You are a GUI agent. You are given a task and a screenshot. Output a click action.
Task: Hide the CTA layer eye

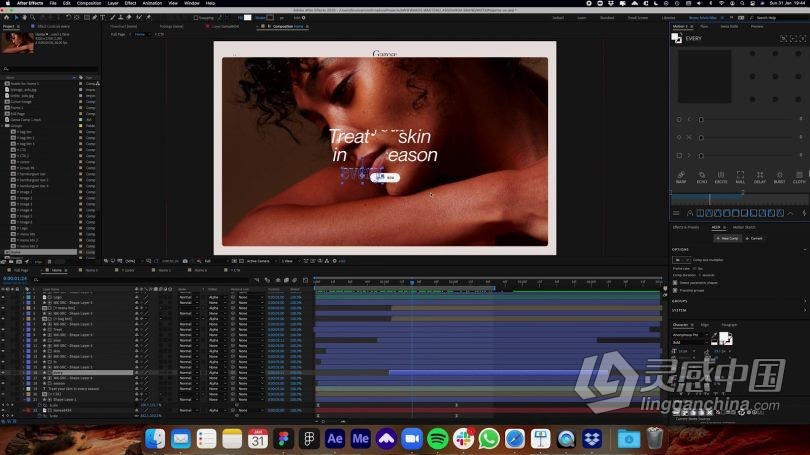pos(4,394)
